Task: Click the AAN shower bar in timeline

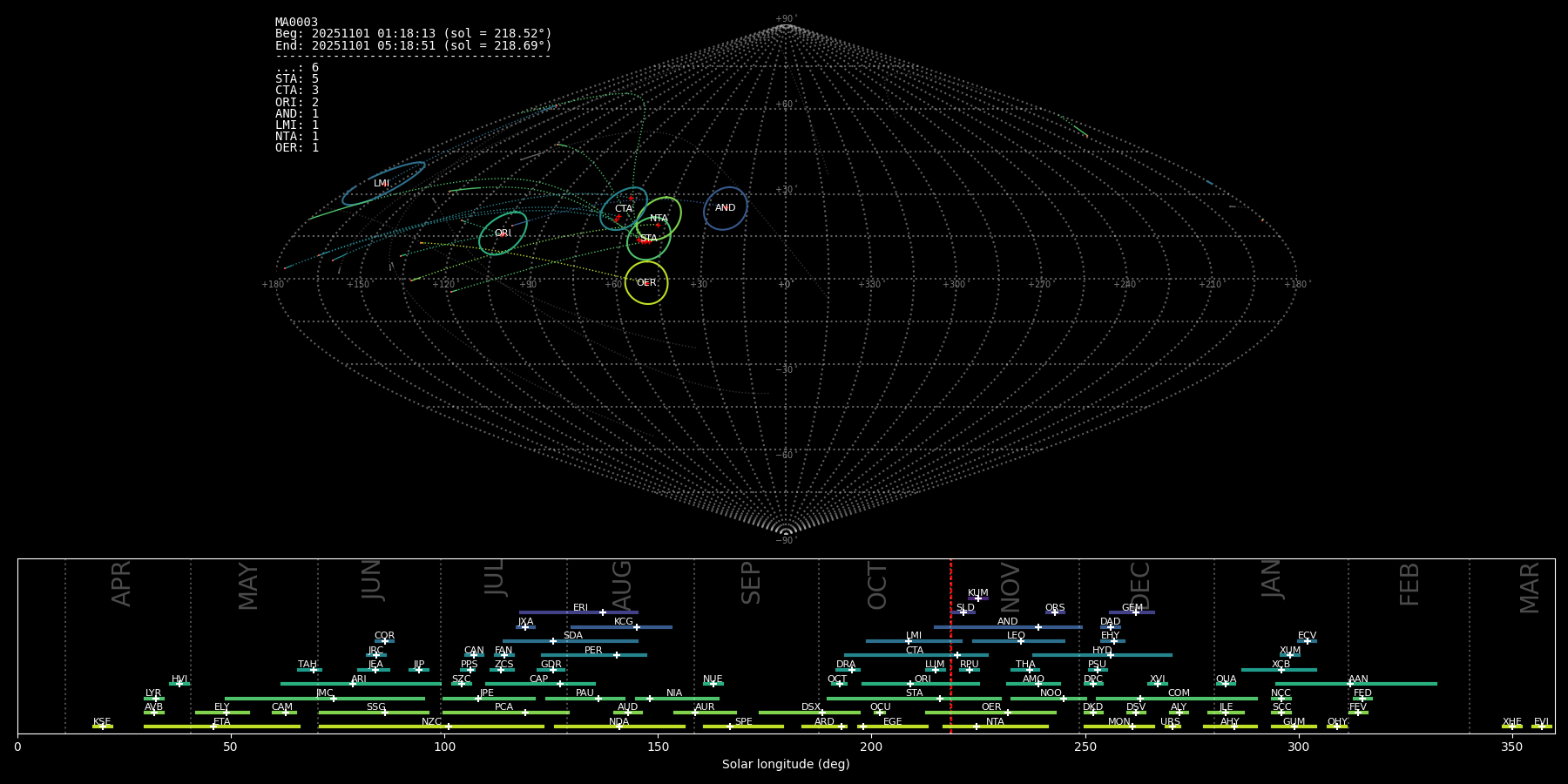Action: point(1355,684)
